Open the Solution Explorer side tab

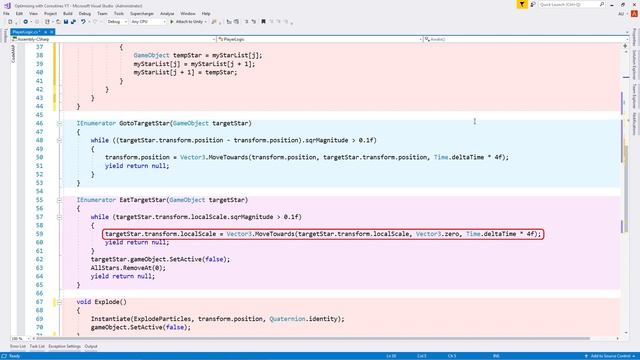635,64
